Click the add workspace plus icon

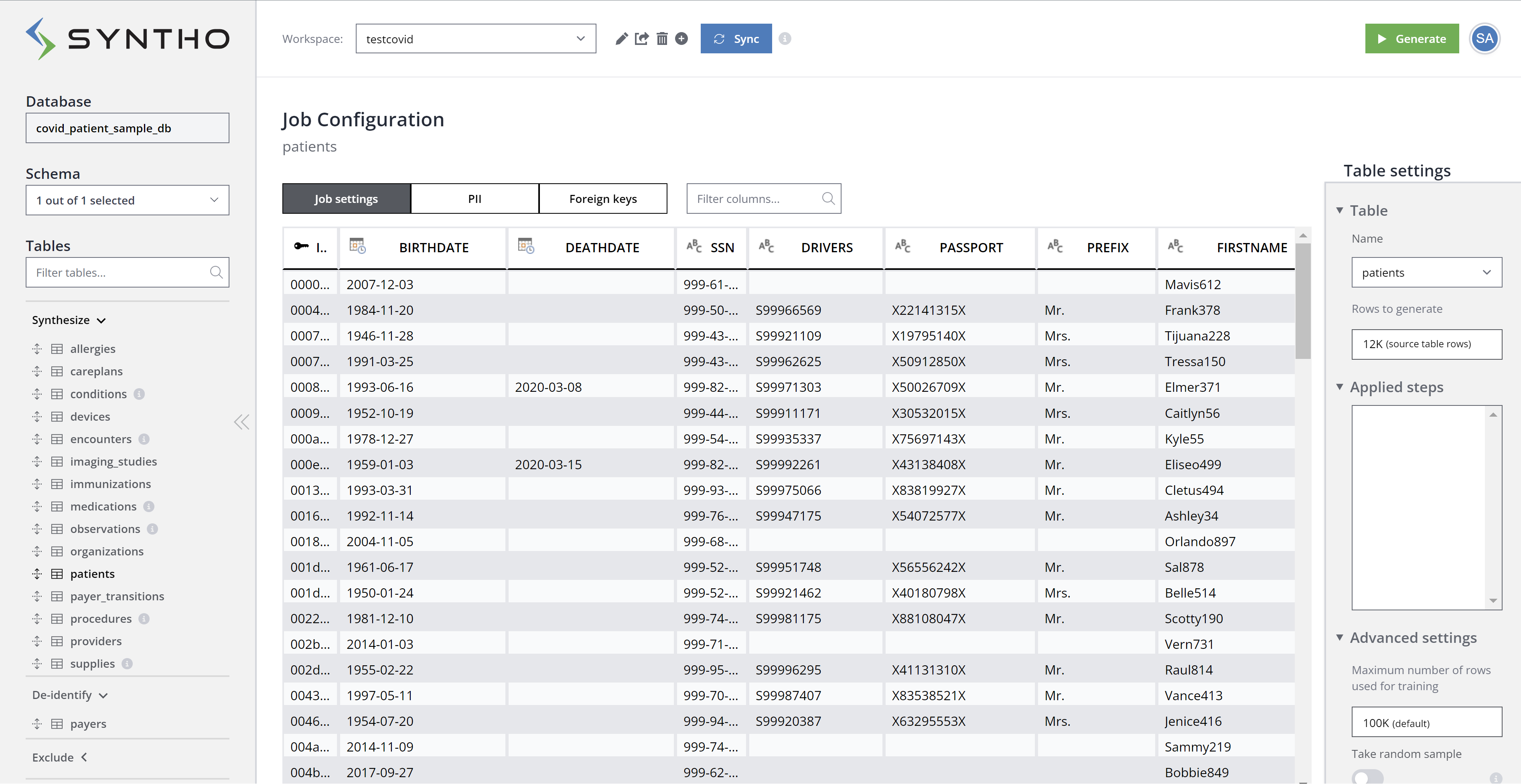tap(681, 39)
